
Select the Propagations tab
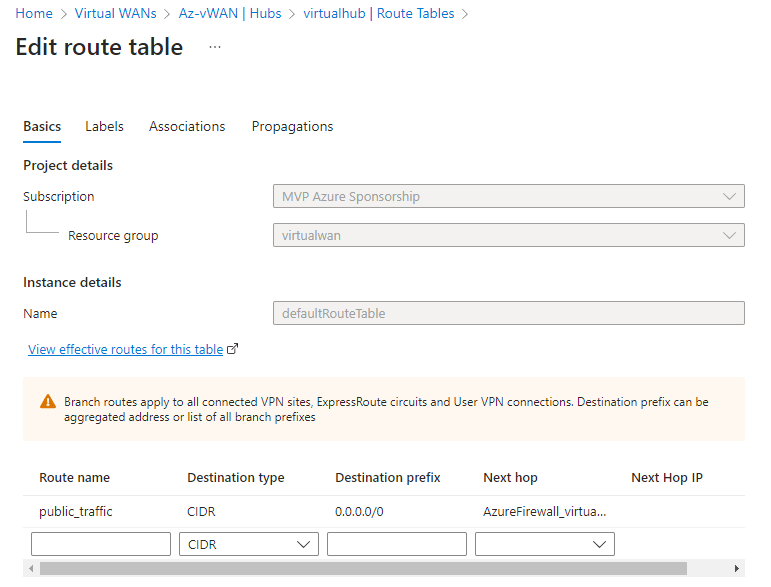[x=292, y=126]
